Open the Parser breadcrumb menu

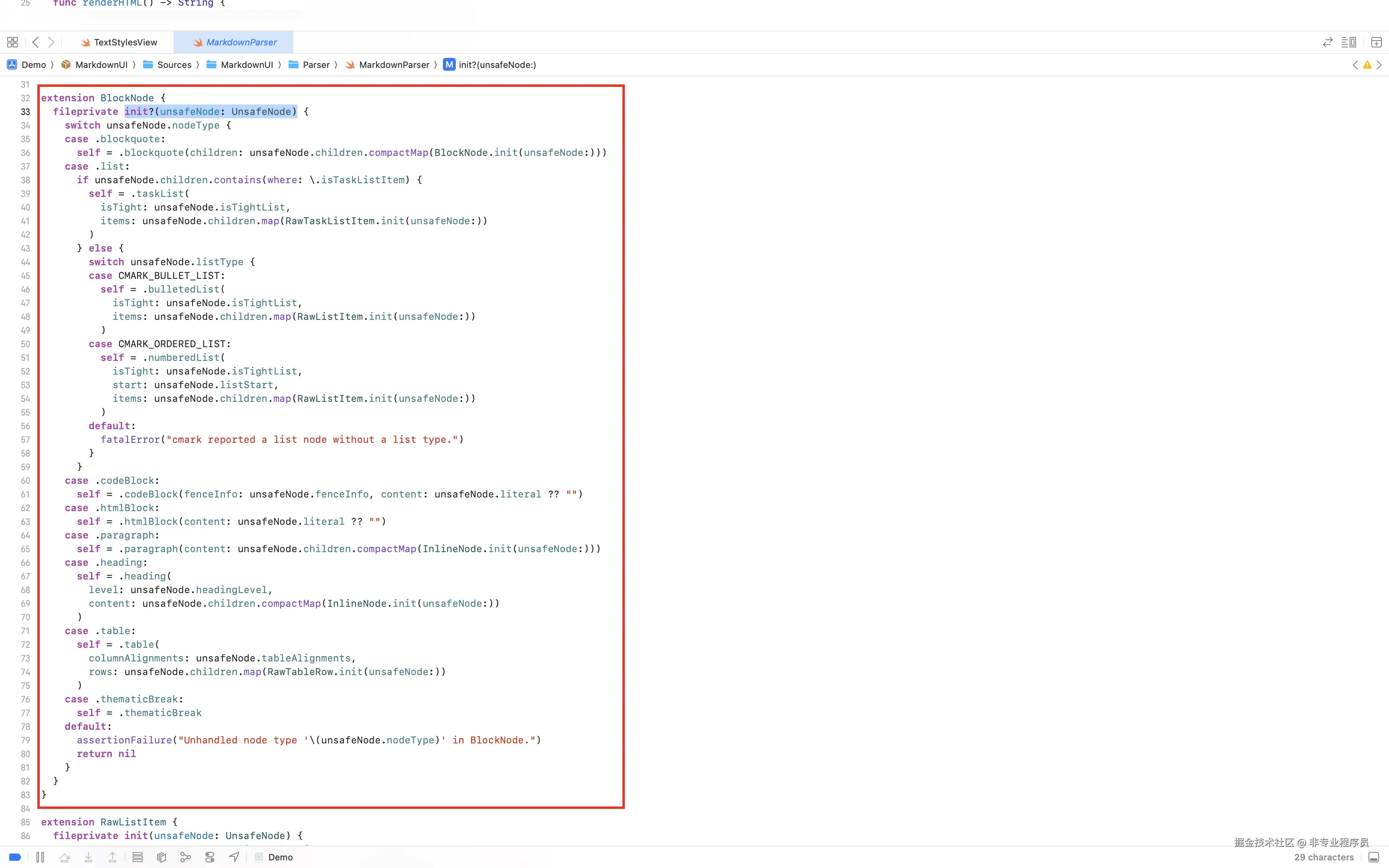point(315,65)
